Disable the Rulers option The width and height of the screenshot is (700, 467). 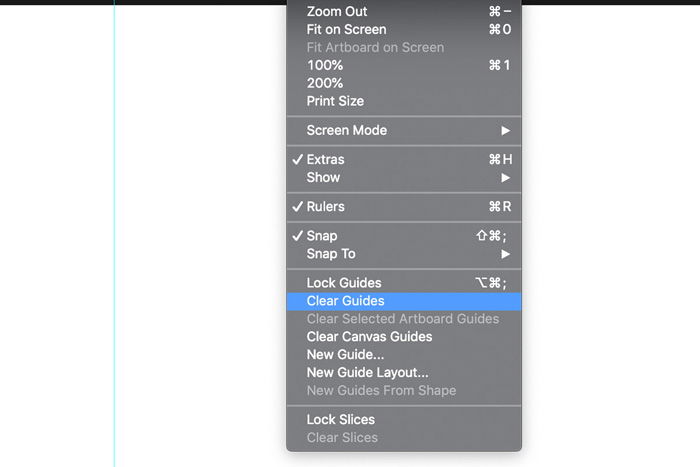click(x=404, y=207)
